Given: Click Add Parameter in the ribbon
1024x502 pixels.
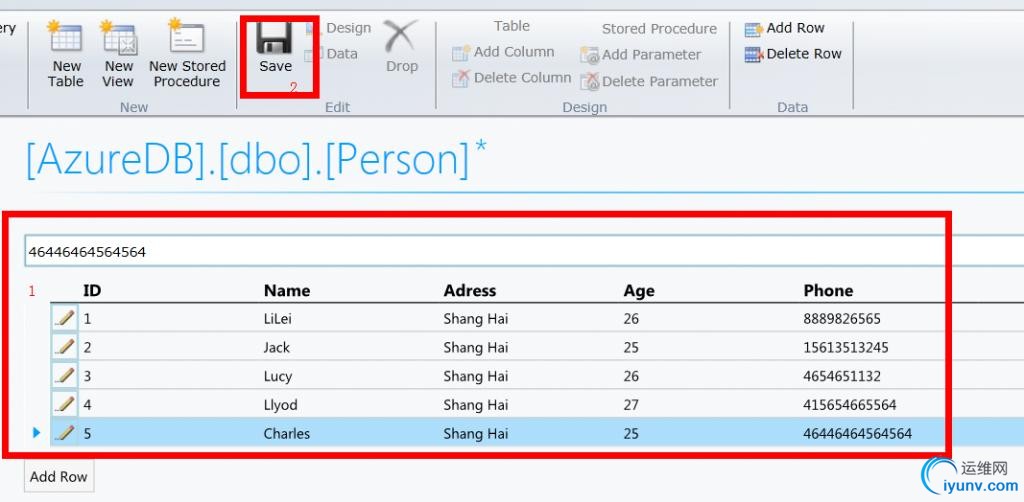Looking at the screenshot, I should click(641, 55).
